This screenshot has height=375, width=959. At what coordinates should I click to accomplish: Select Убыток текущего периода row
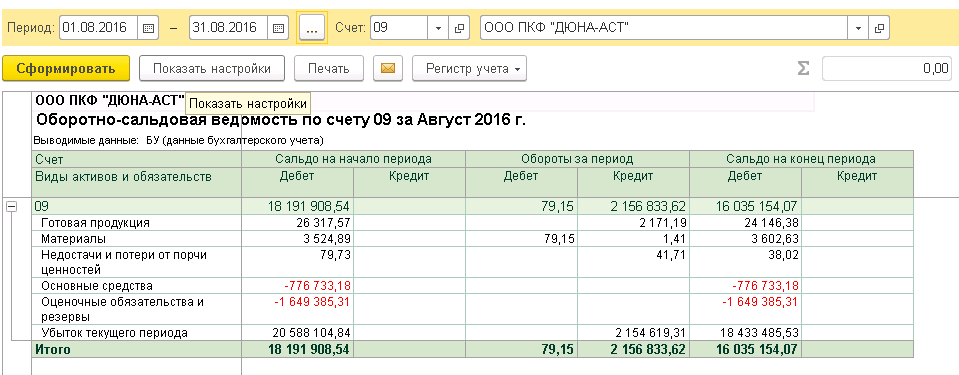point(472,333)
